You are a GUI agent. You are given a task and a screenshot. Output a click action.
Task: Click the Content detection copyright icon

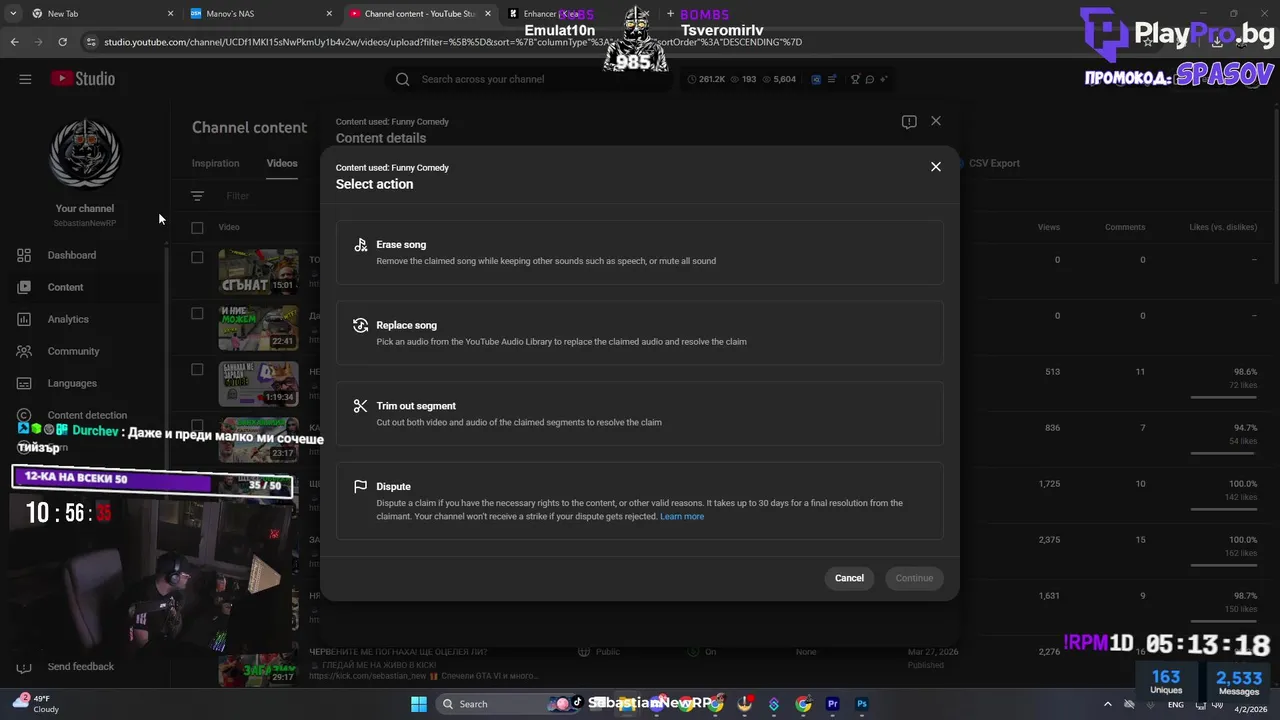coord(24,415)
